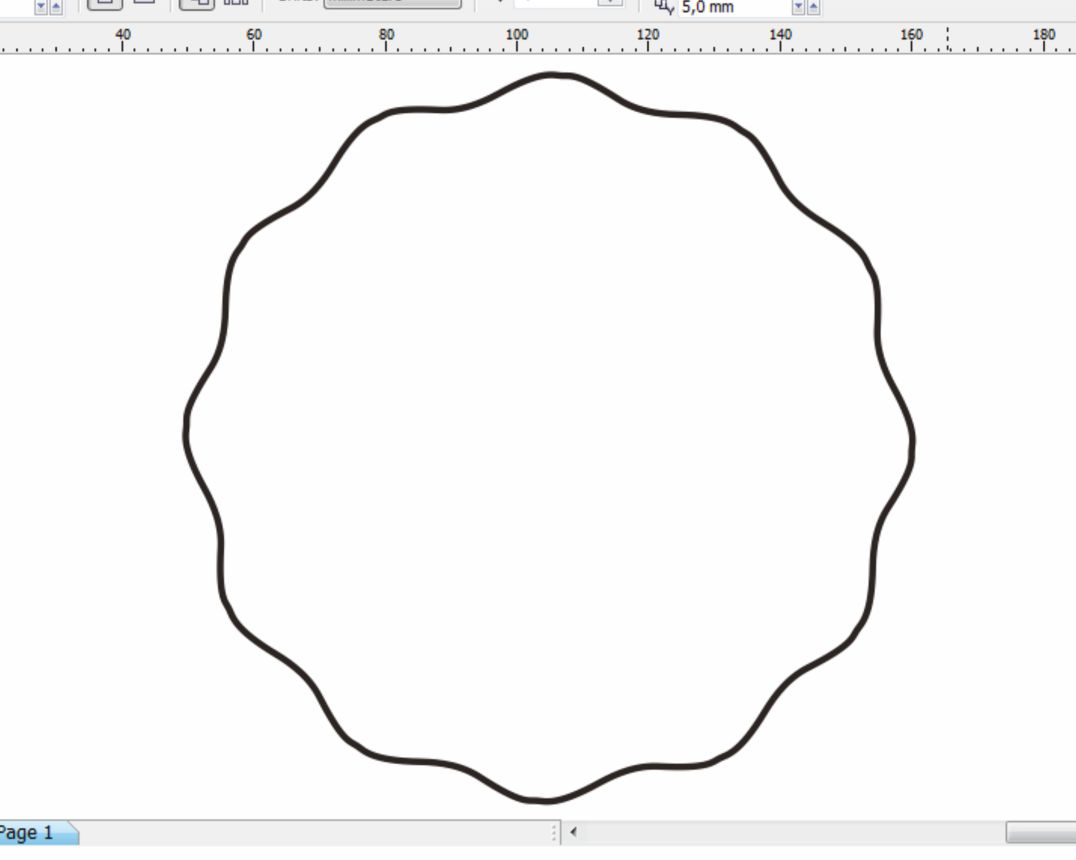Decrease the 5,0 mm value with down stepper
Image resolution: width=1076 pixels, height=860 pixels.
(x=798, y=8)
